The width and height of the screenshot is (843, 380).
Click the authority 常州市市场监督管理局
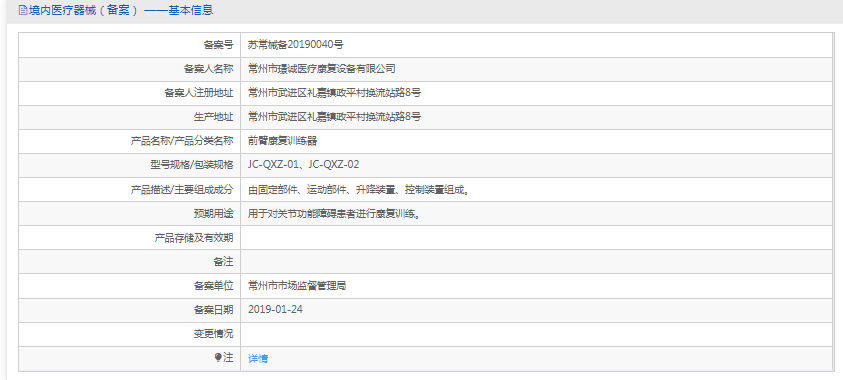(x=297, y=285)
